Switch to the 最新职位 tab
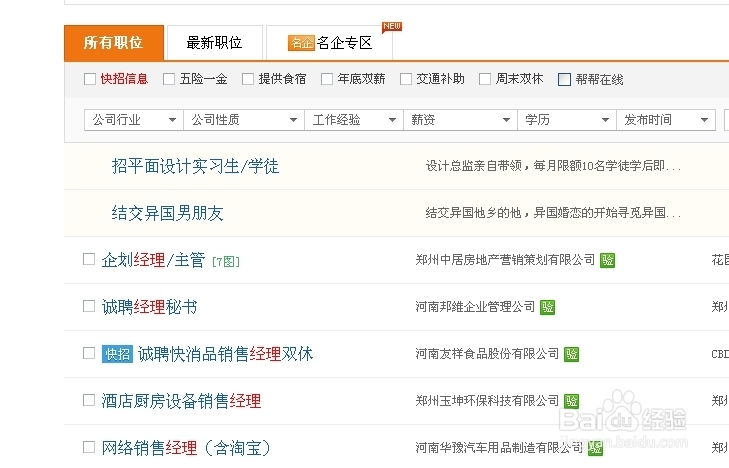The width and height of the screenshot is (729, 468). click(214, 43)
